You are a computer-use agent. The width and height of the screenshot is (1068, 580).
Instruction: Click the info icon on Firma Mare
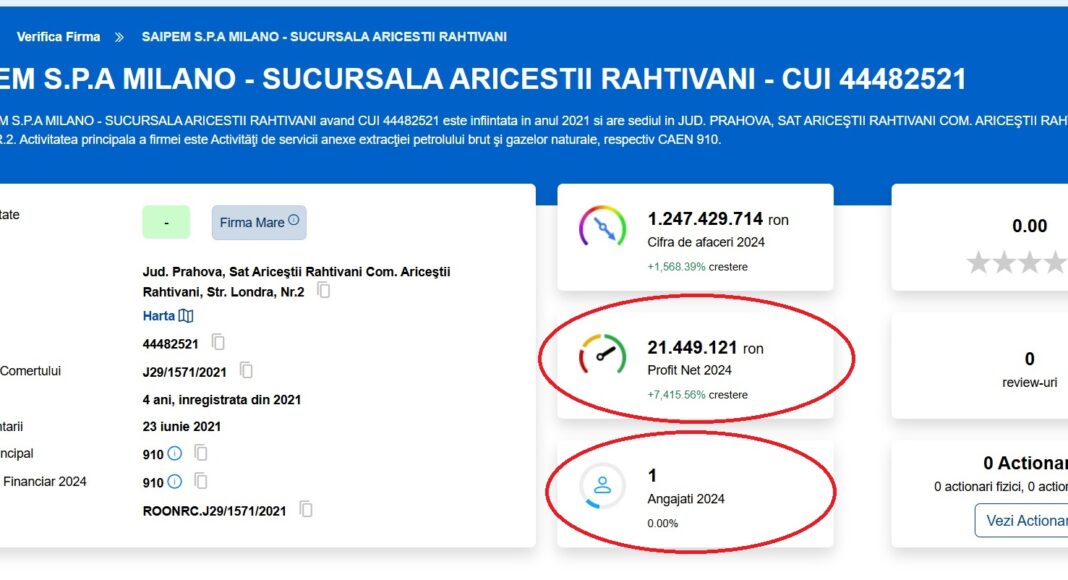(294, 220)
